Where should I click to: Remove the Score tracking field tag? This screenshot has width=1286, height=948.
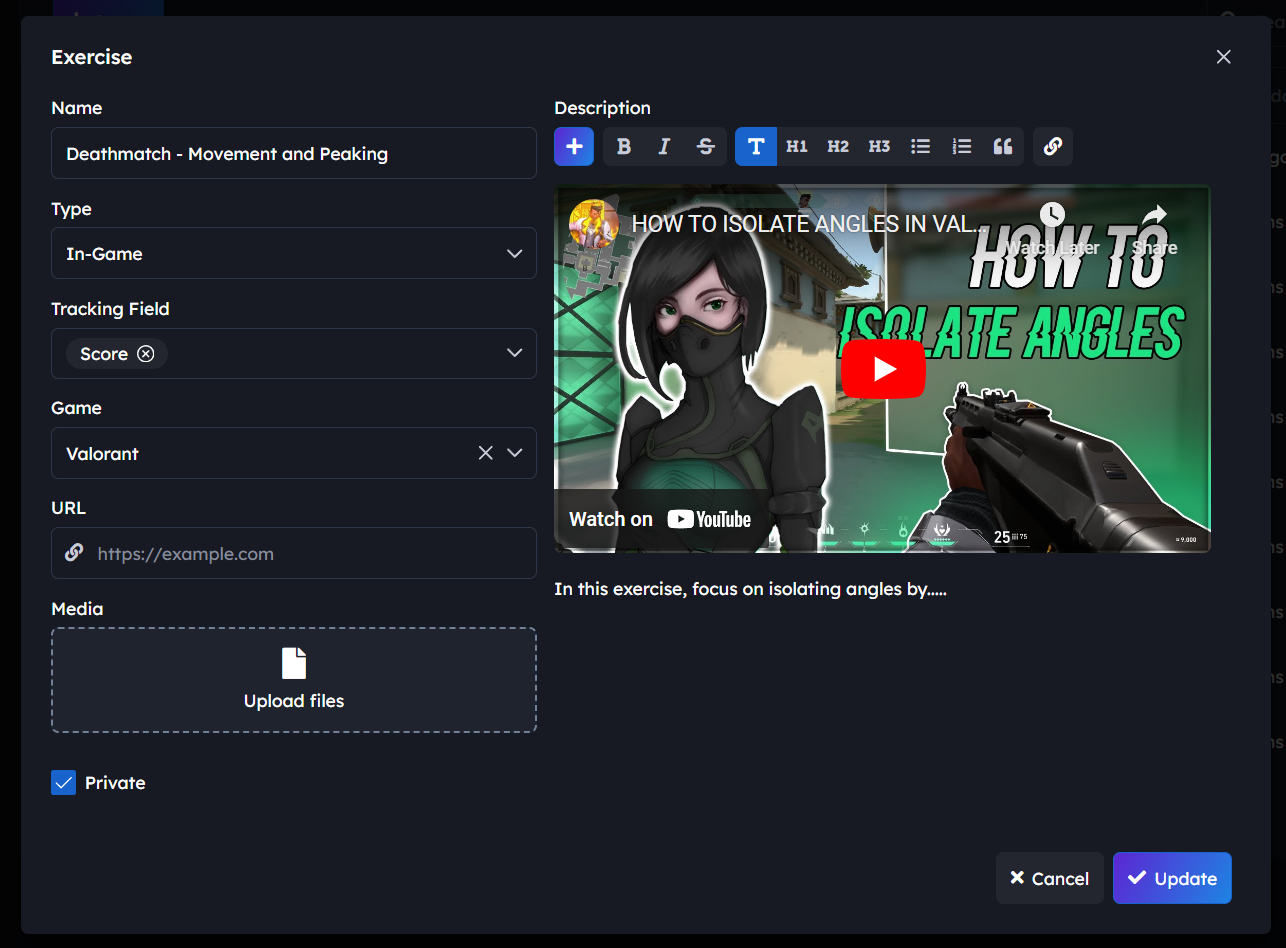pos(146,354)
